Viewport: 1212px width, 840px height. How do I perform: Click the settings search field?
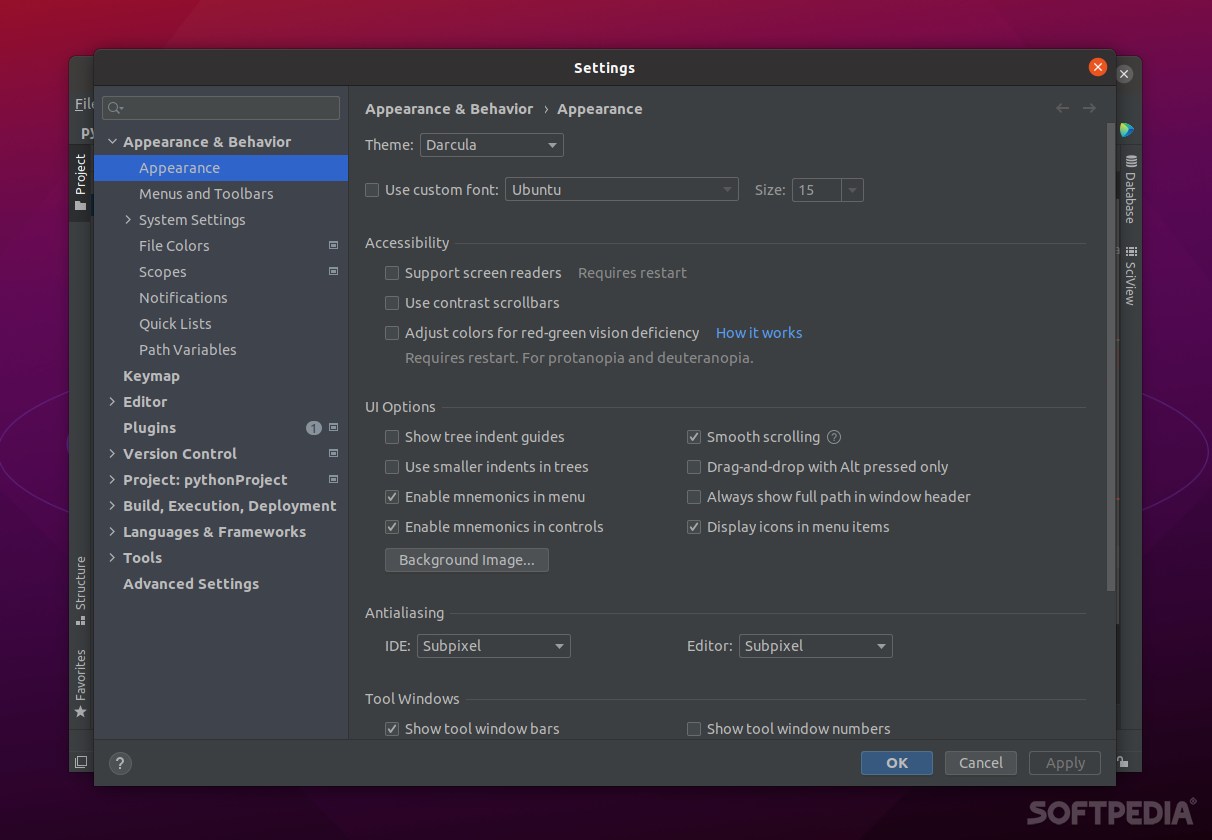(221, 108)
